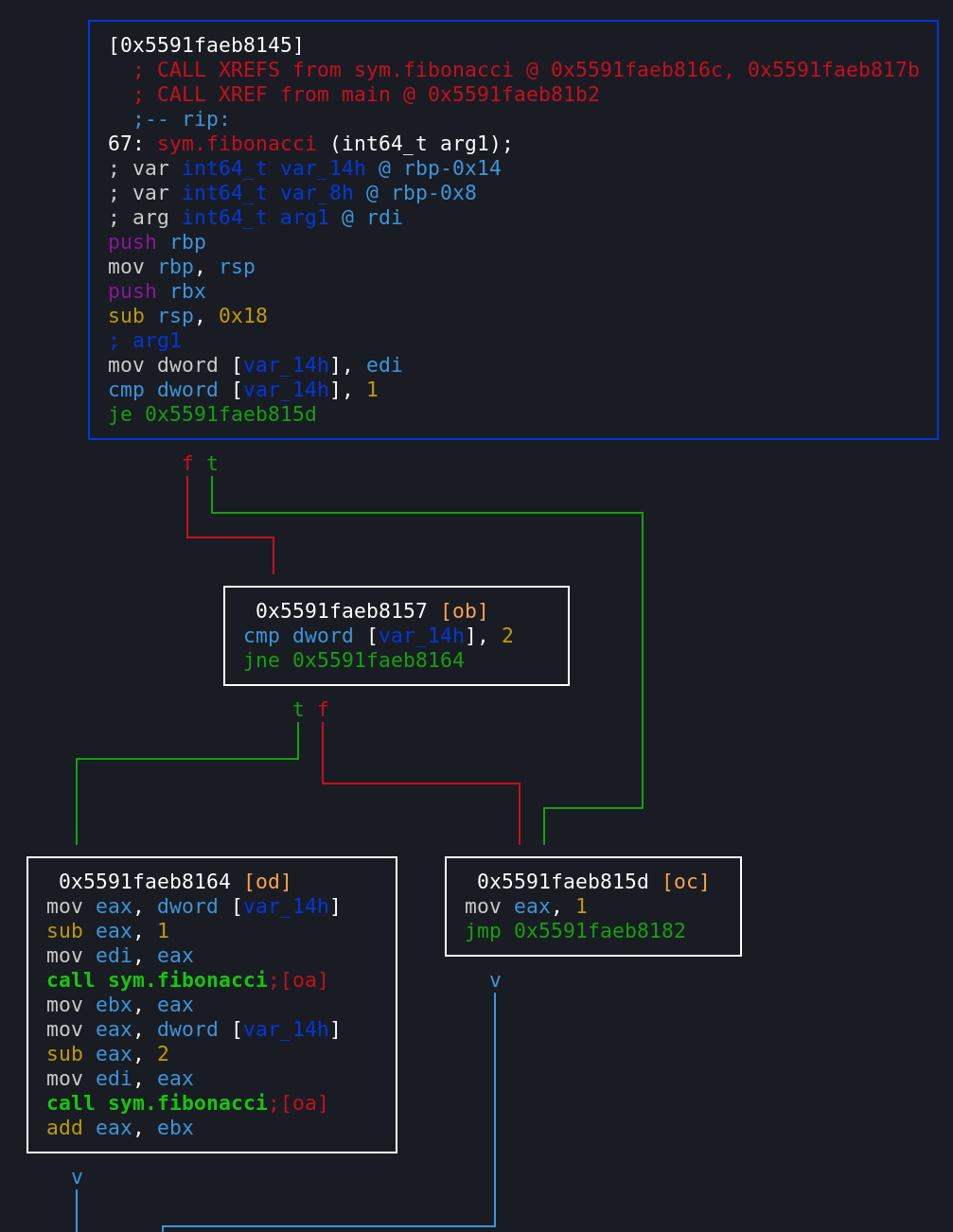Click the [oc] shortcut tag on node 0x5591faeb815d
Screen dimensions: 953x1232
click(685, 882)
